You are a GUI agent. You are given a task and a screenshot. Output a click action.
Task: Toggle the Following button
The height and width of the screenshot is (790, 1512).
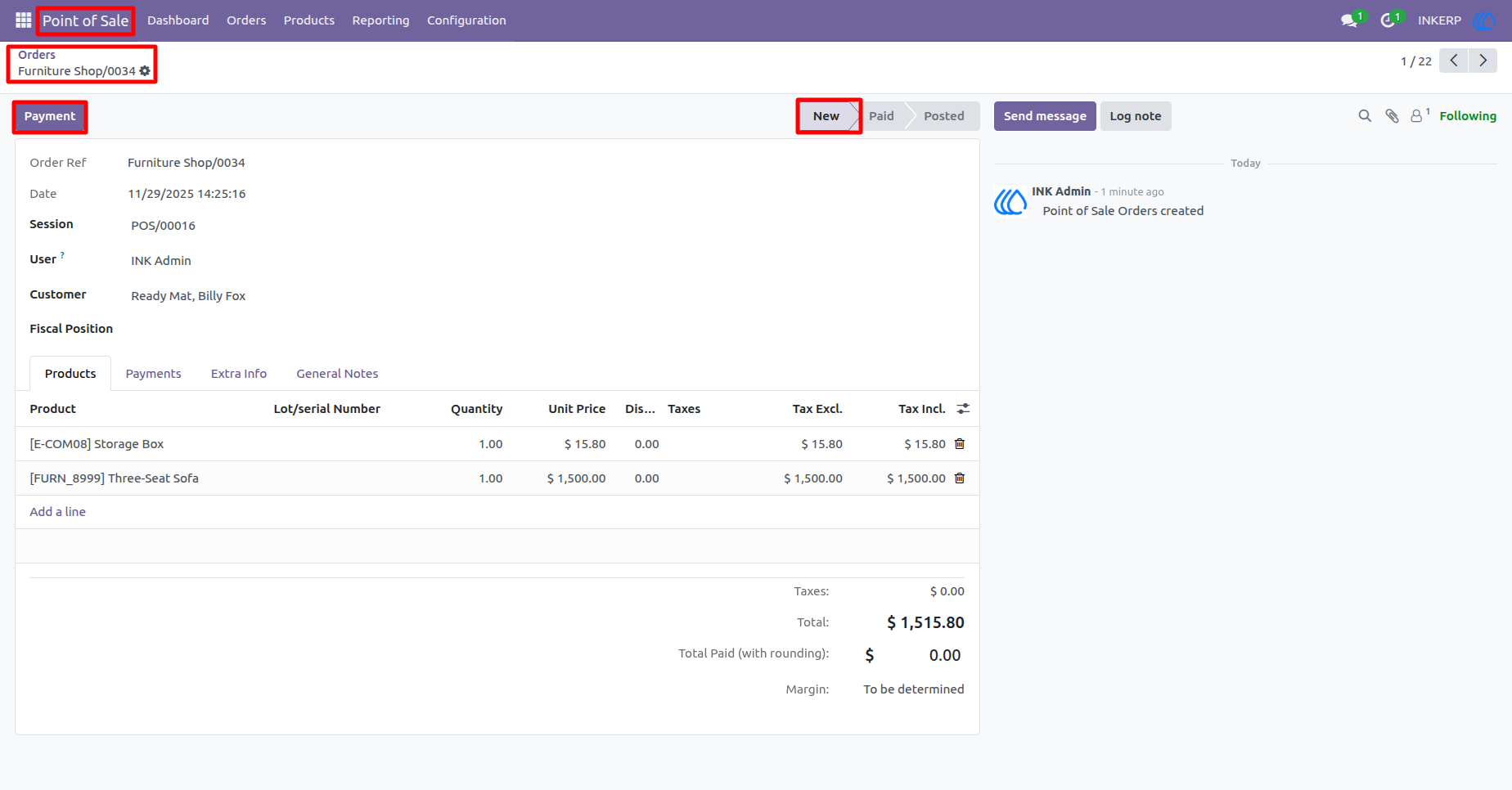(x=1468, y=116)
